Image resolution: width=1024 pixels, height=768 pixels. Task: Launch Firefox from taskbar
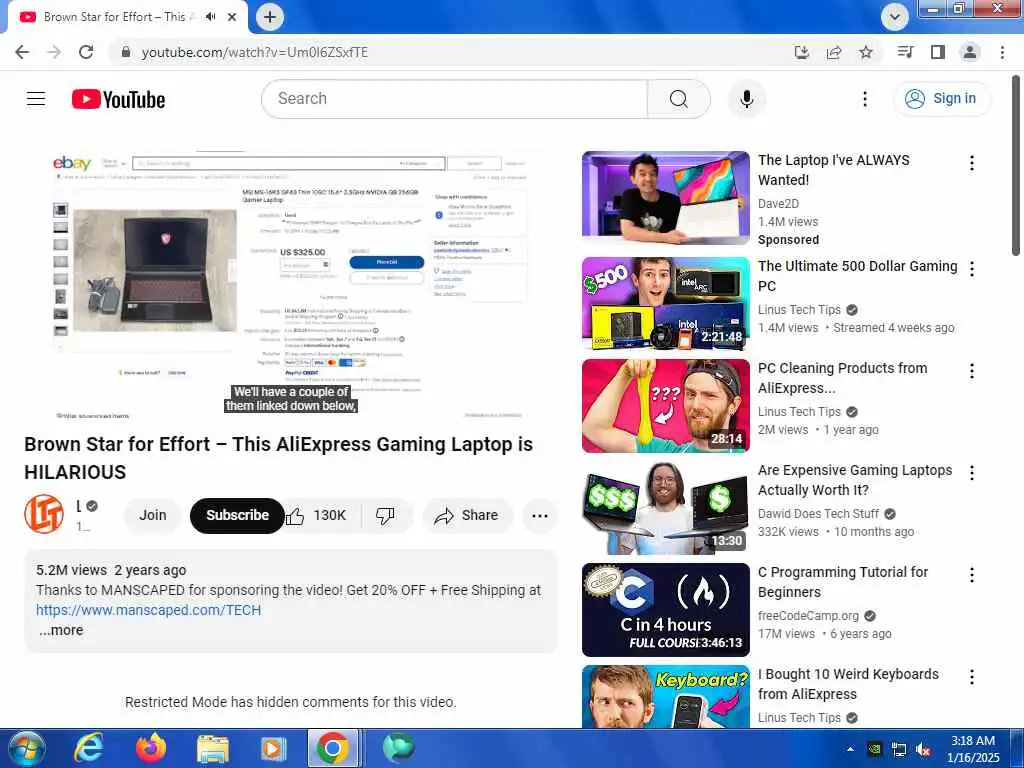tap(150, 748)
